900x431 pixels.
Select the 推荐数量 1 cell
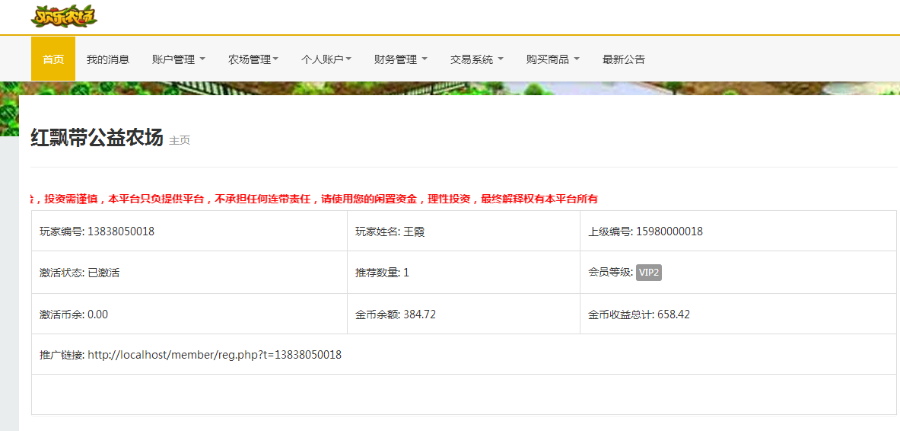coord(464,273)
